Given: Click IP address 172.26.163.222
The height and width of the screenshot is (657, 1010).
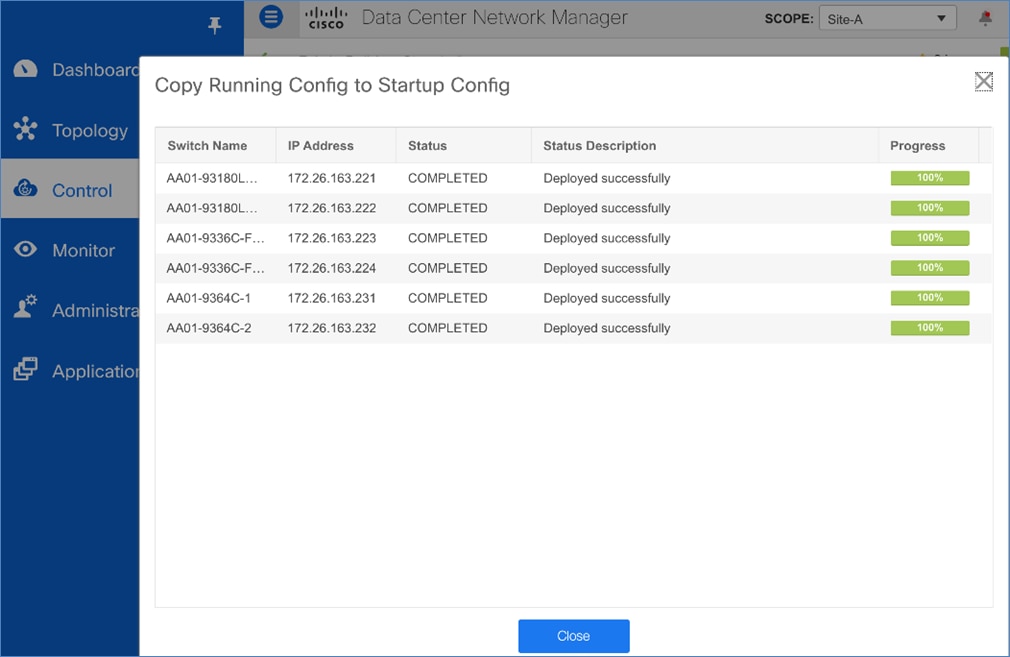Looking at the screenshot, I should tap(331, 208).
